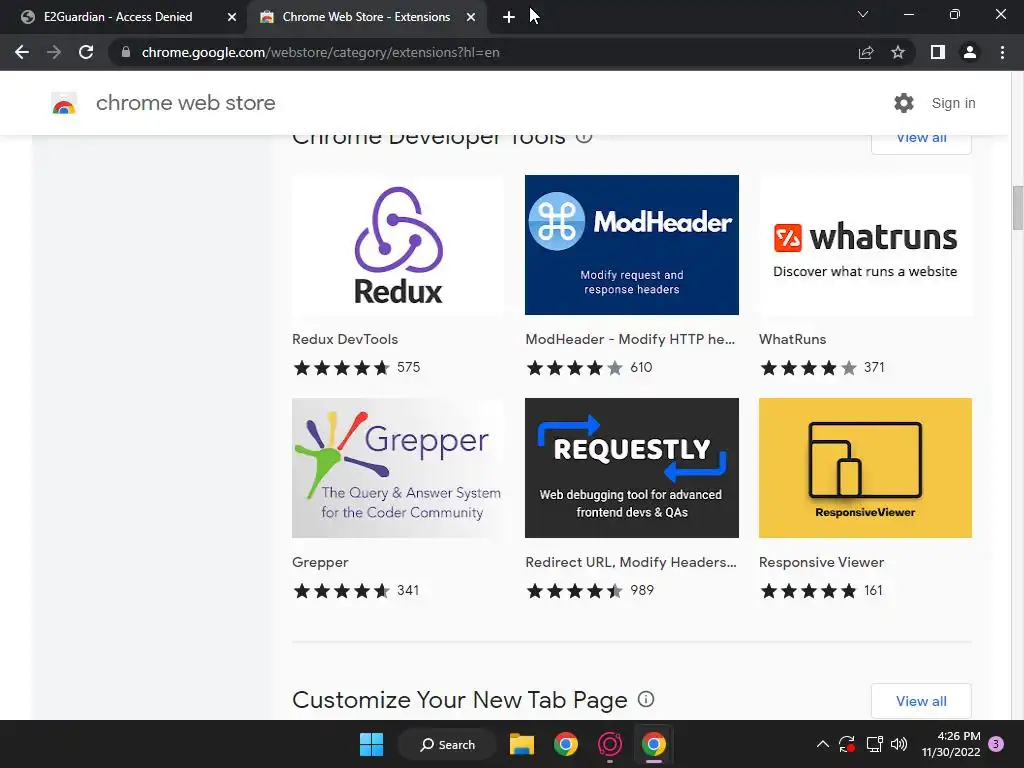The height and width of the screenshot is (768, 1024).
Task: View all Customize Your New Tab Page
Action: (921, 701)
